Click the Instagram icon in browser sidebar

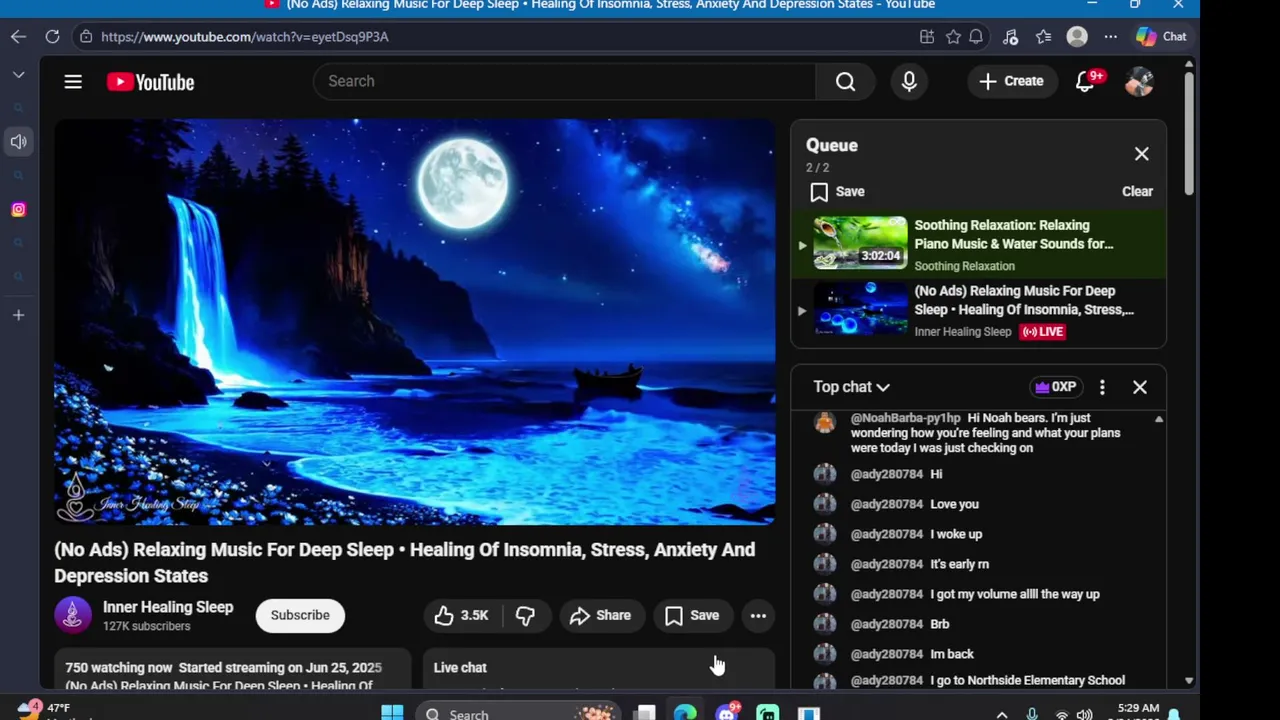coord(18,209)
